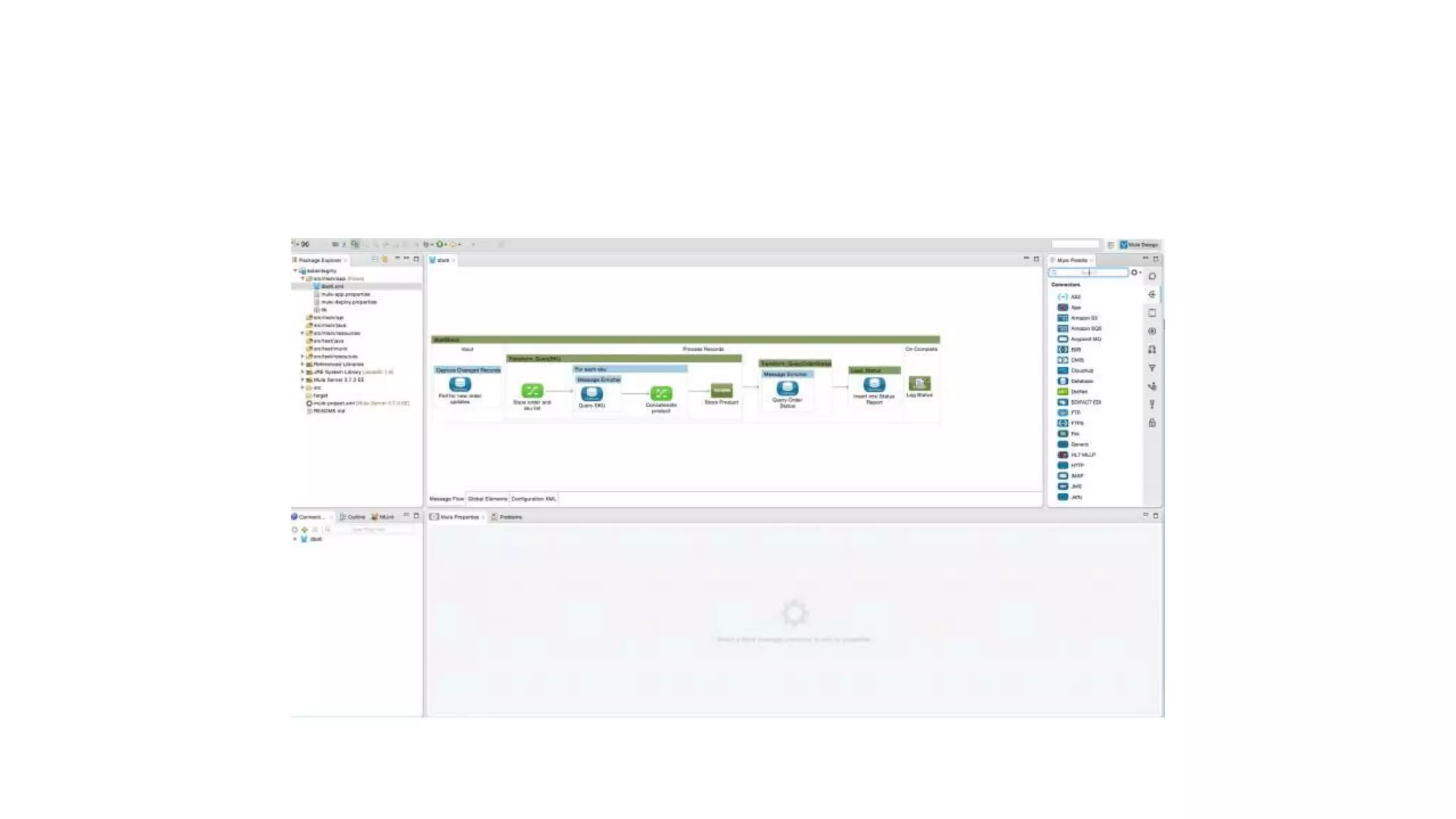Click the Log Status logger icon
This screenshot has width=1456, height=819.
[919, 384]
